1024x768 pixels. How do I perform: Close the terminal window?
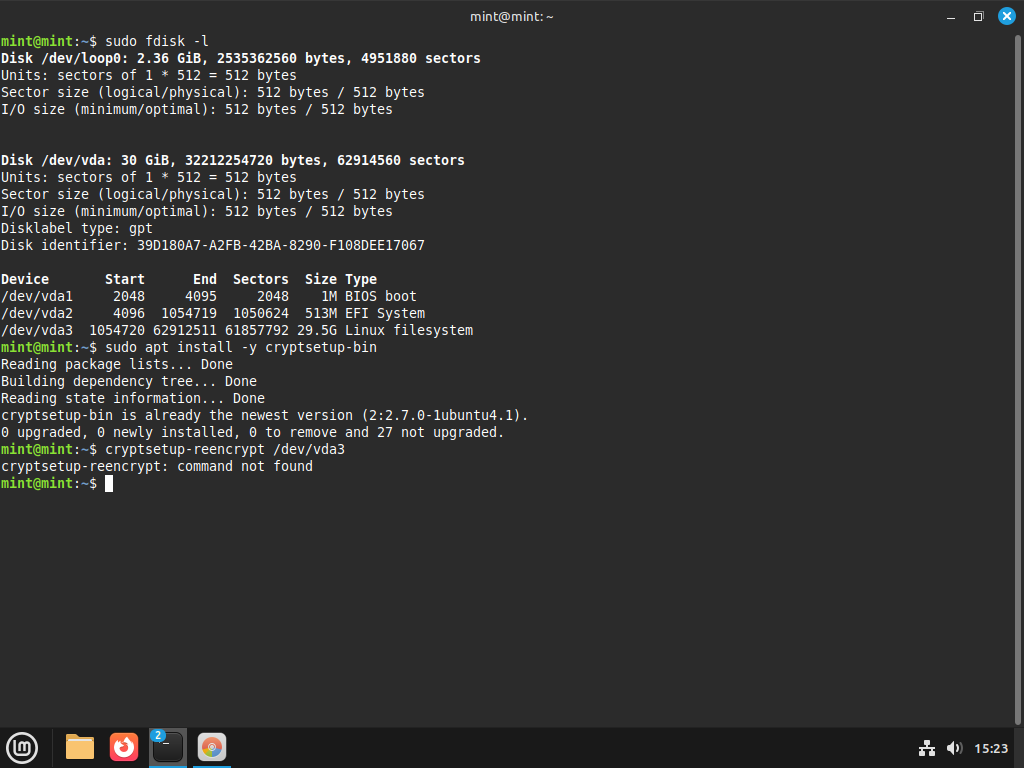point(1006,16)
